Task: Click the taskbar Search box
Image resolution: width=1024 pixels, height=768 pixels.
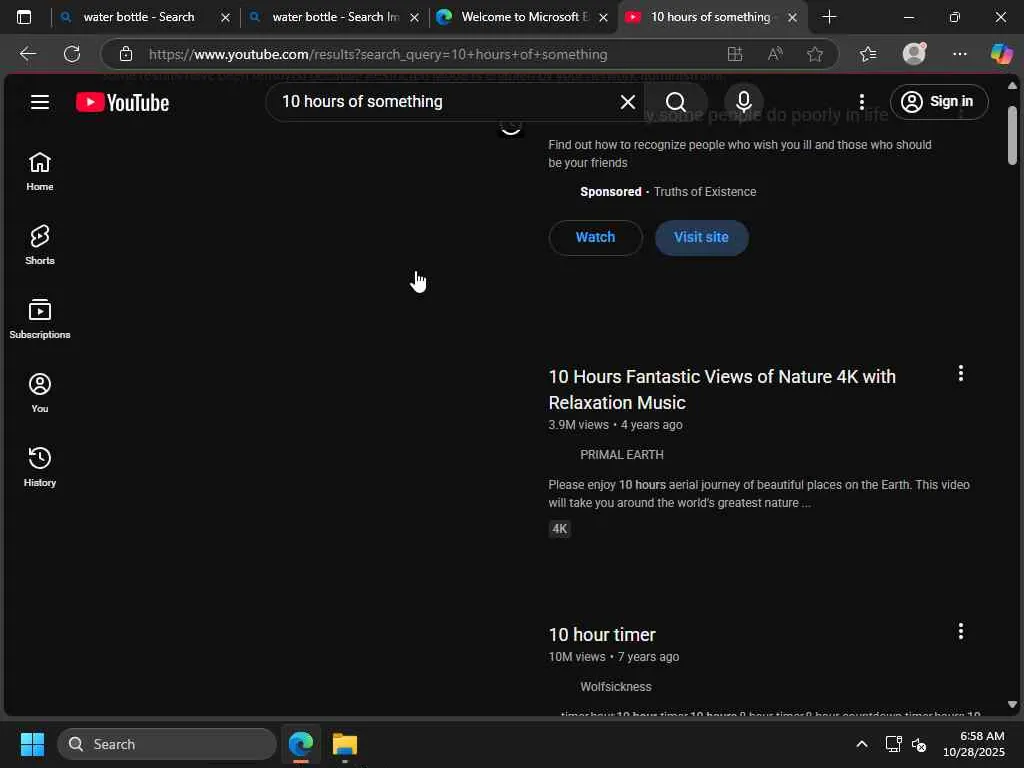Action: [x=167, y=744]
